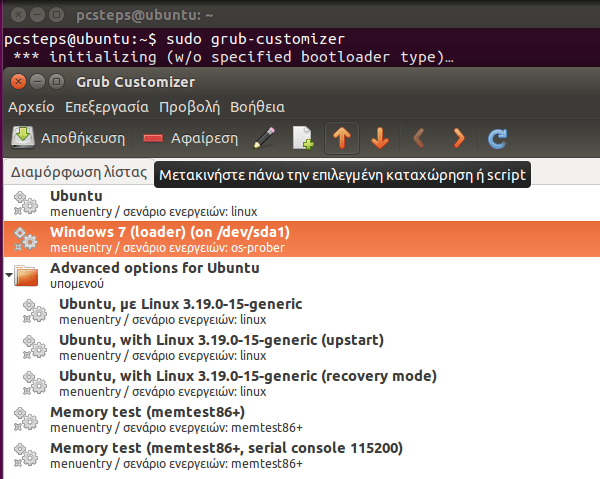Select the Ubuntu entry title
This screenshot has height=479, width=600.
click(76, 196)
